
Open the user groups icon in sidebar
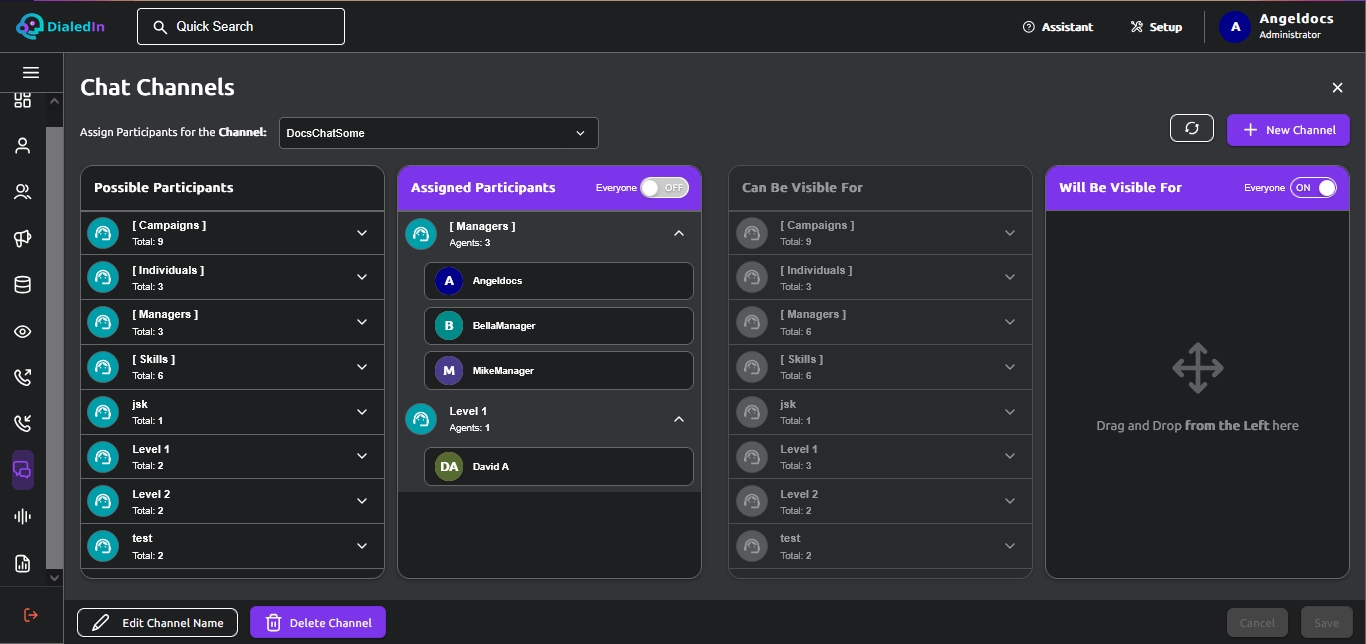coord(22,192)
